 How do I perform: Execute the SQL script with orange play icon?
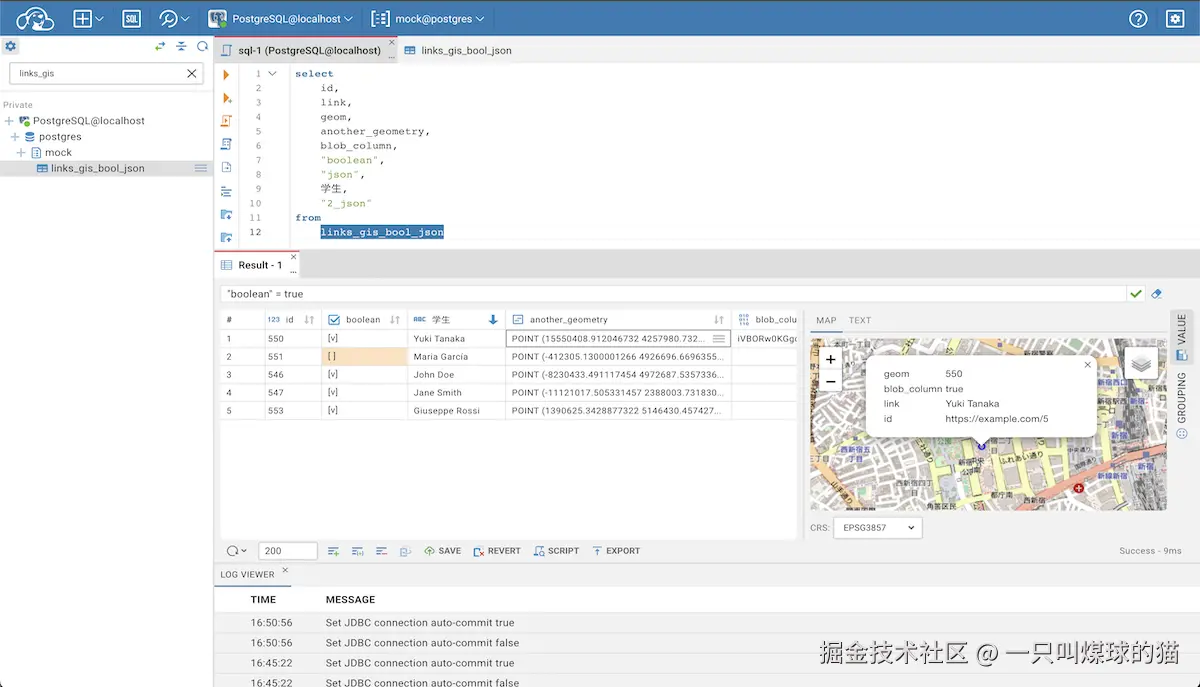tap(226, 75)
